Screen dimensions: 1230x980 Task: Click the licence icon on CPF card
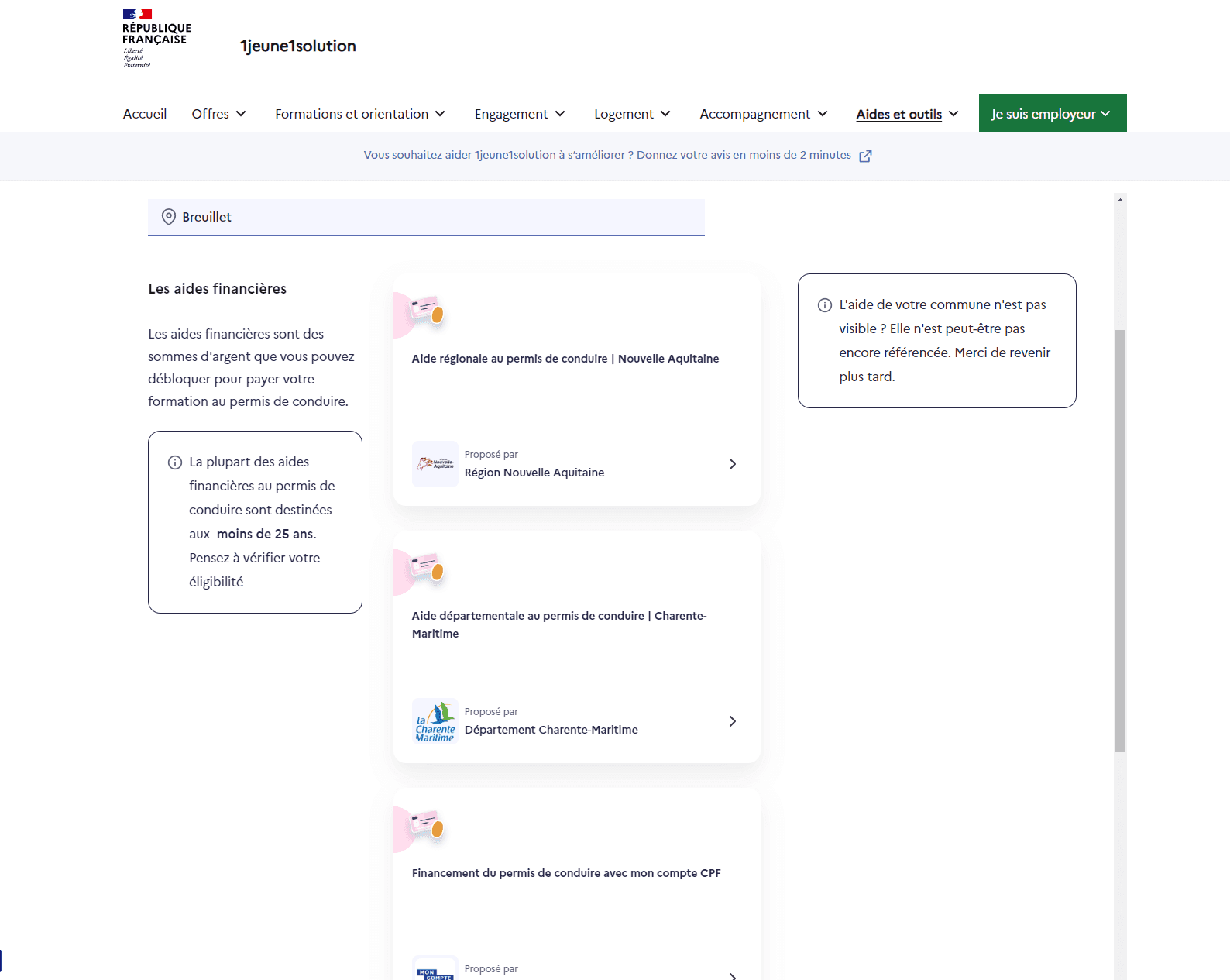pos(427,825)
